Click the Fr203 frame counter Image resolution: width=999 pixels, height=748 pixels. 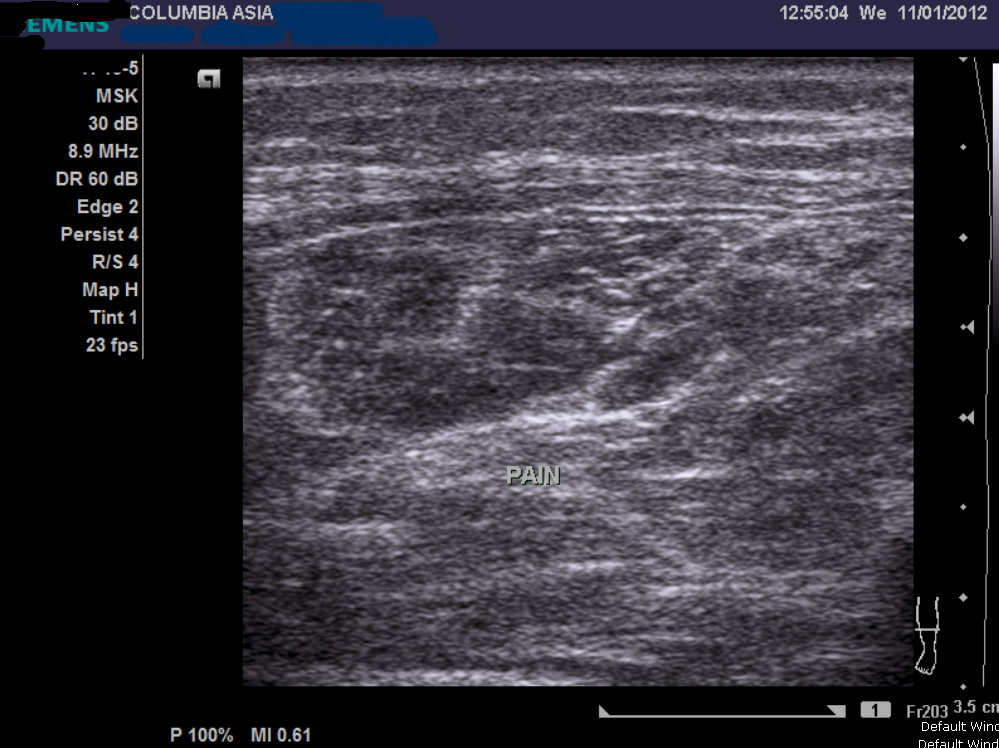click(926, 711)
